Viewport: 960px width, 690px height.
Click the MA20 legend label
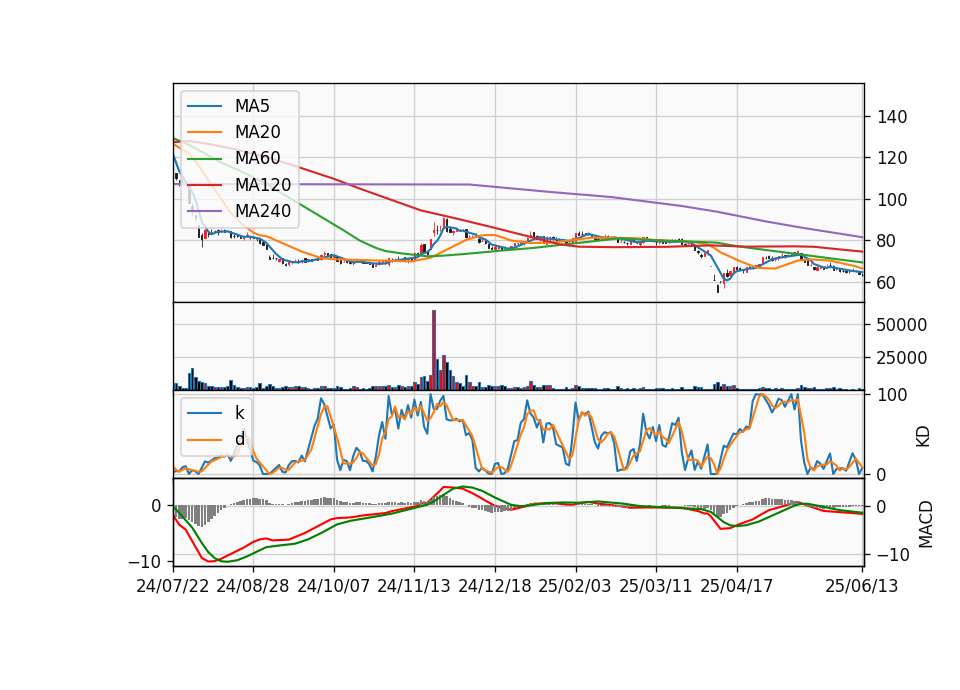(258, 132)
